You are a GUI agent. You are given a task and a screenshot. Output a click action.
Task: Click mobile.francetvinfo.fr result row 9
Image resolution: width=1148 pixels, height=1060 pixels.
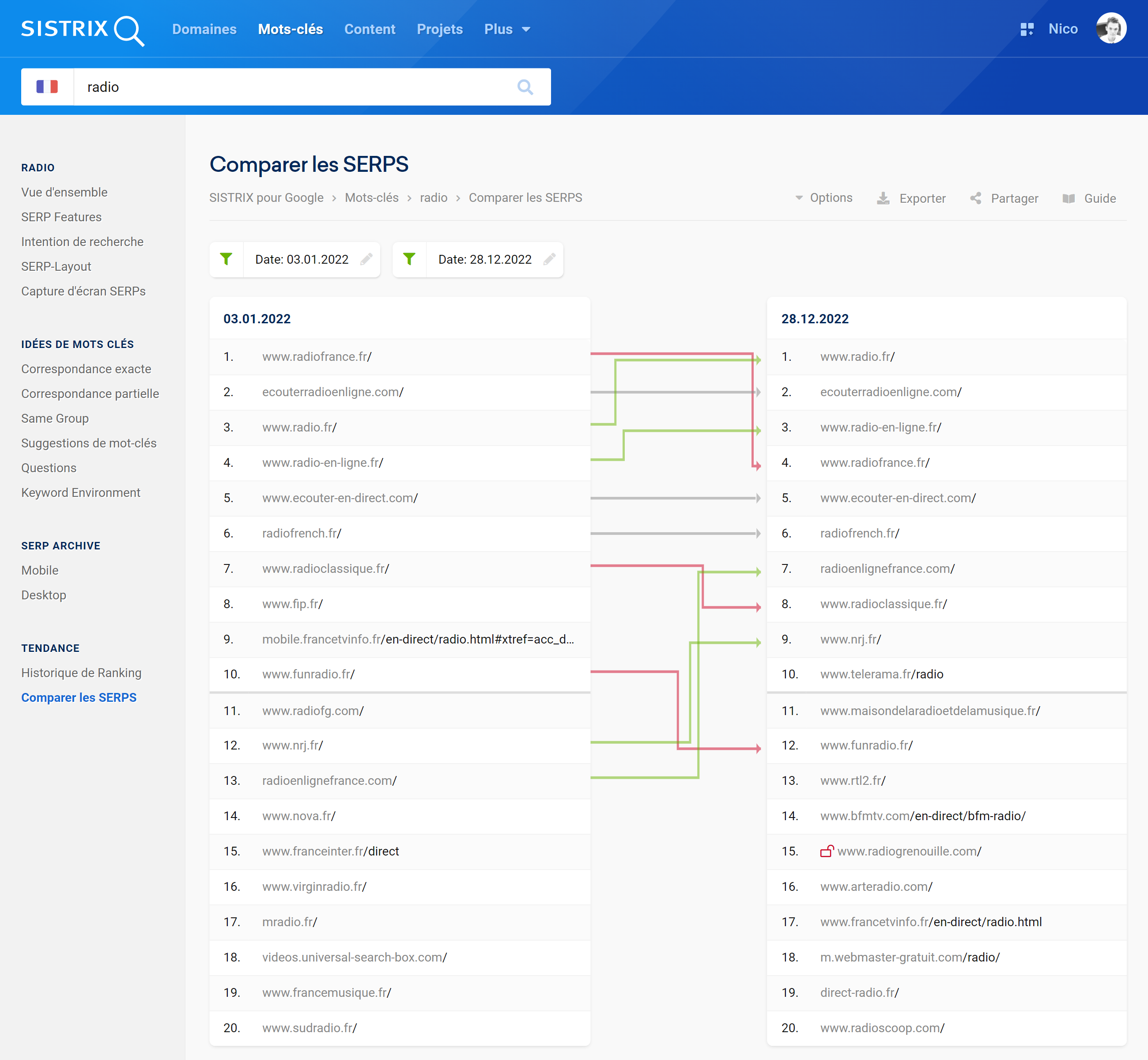pos(418,640)
